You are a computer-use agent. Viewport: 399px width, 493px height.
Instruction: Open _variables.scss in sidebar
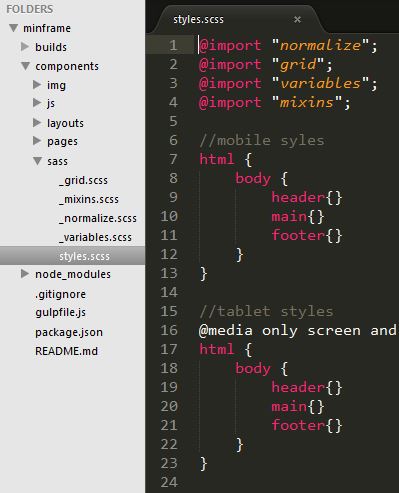(95, 237)
